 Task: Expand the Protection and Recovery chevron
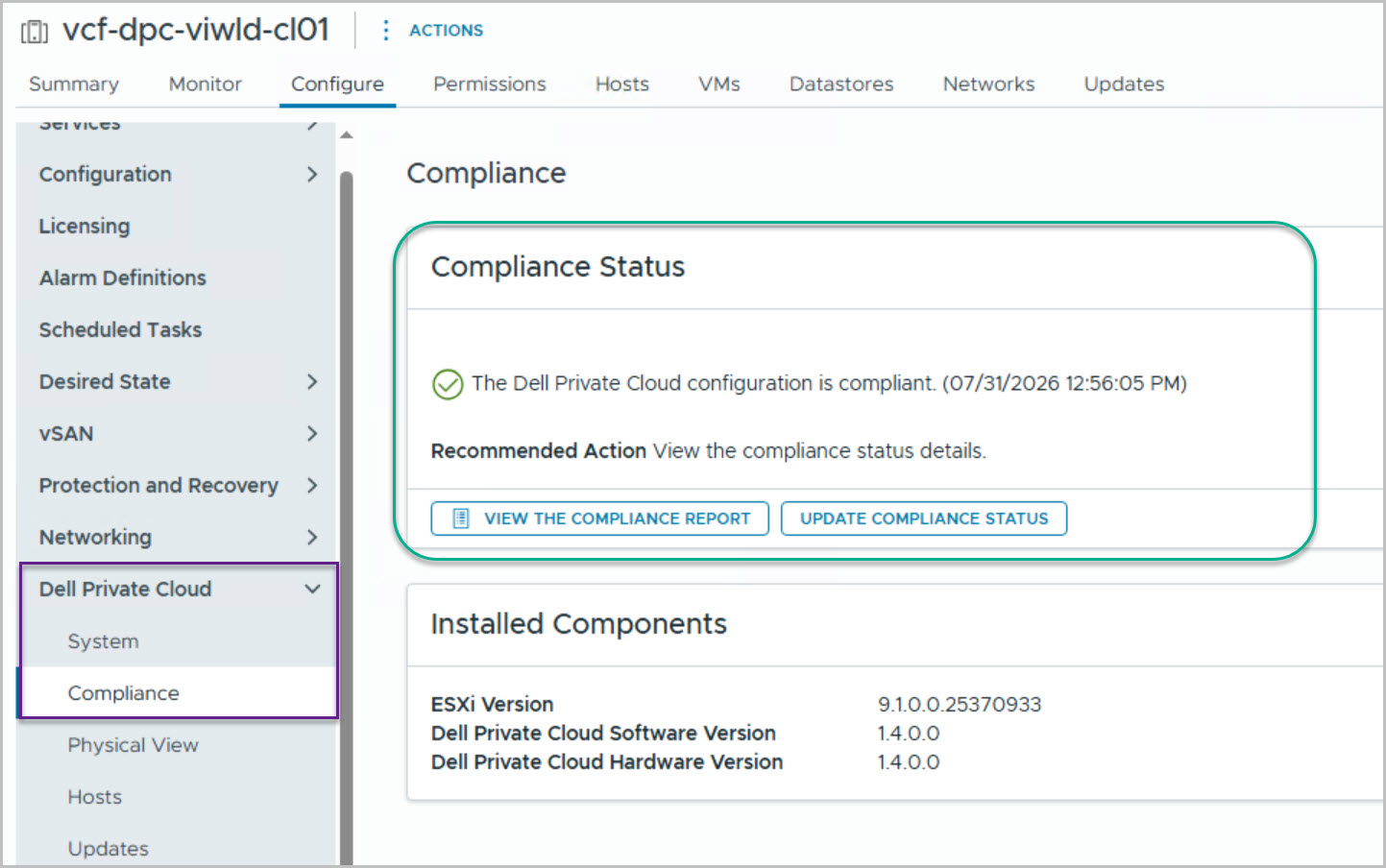(312, 486)
